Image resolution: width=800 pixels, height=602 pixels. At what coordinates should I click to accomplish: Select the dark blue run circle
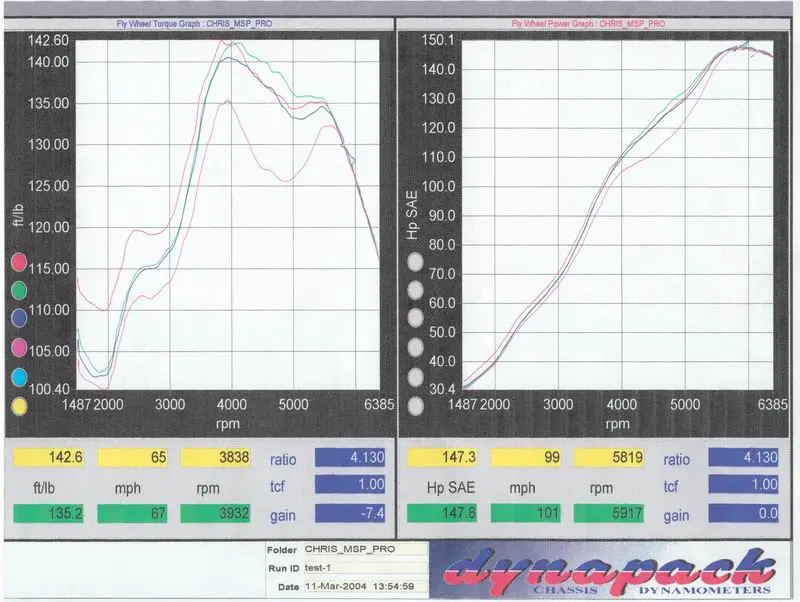18,319
